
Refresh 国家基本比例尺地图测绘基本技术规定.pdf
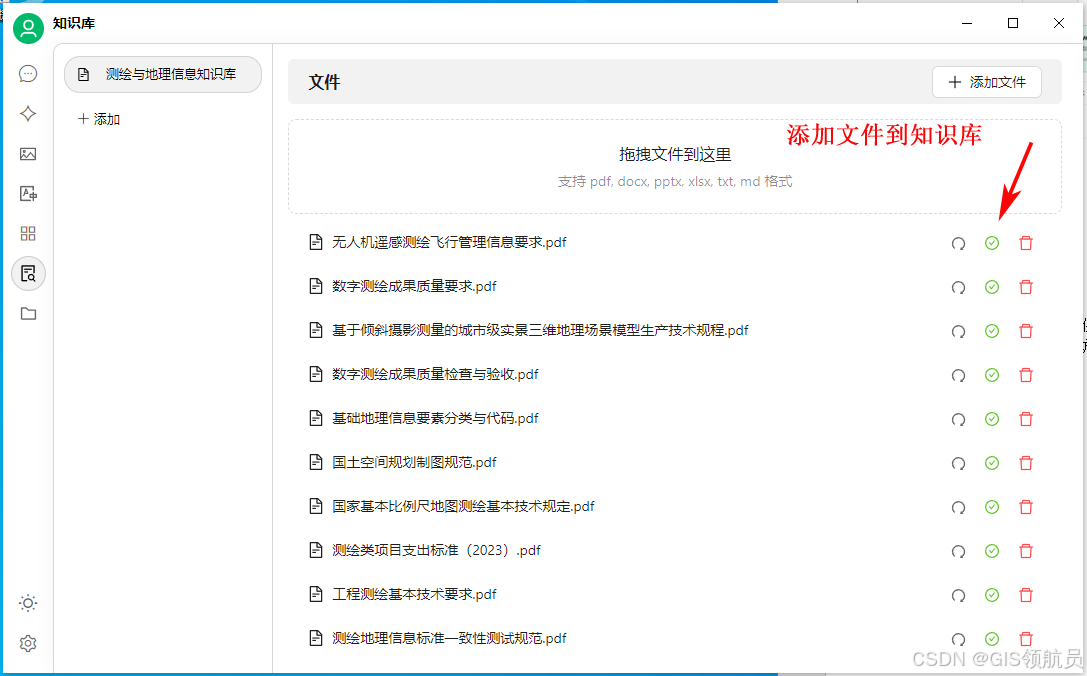[958, 508]
